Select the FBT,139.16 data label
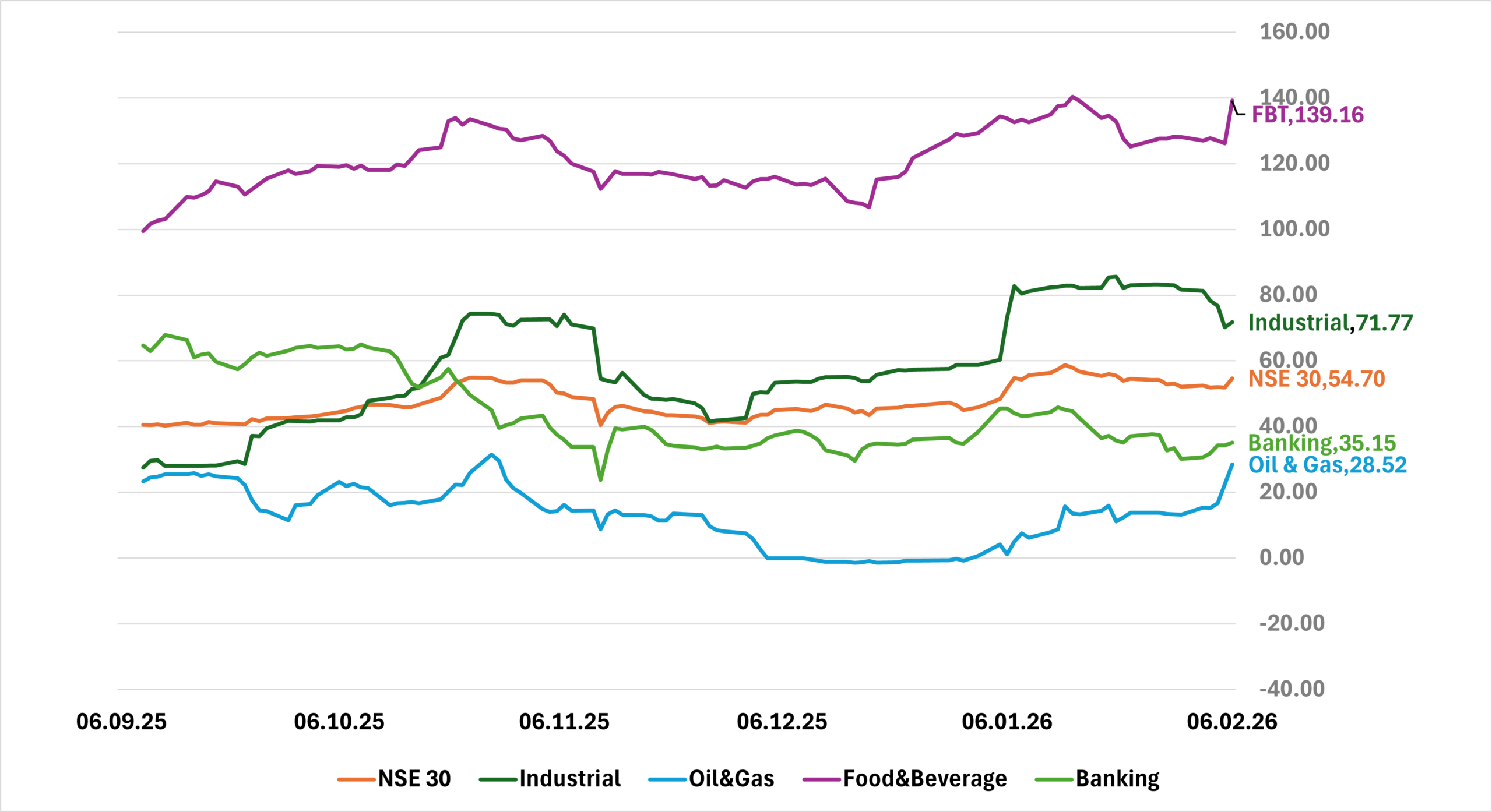This screenshot has height=812, width=1492. click(1307, 115)
